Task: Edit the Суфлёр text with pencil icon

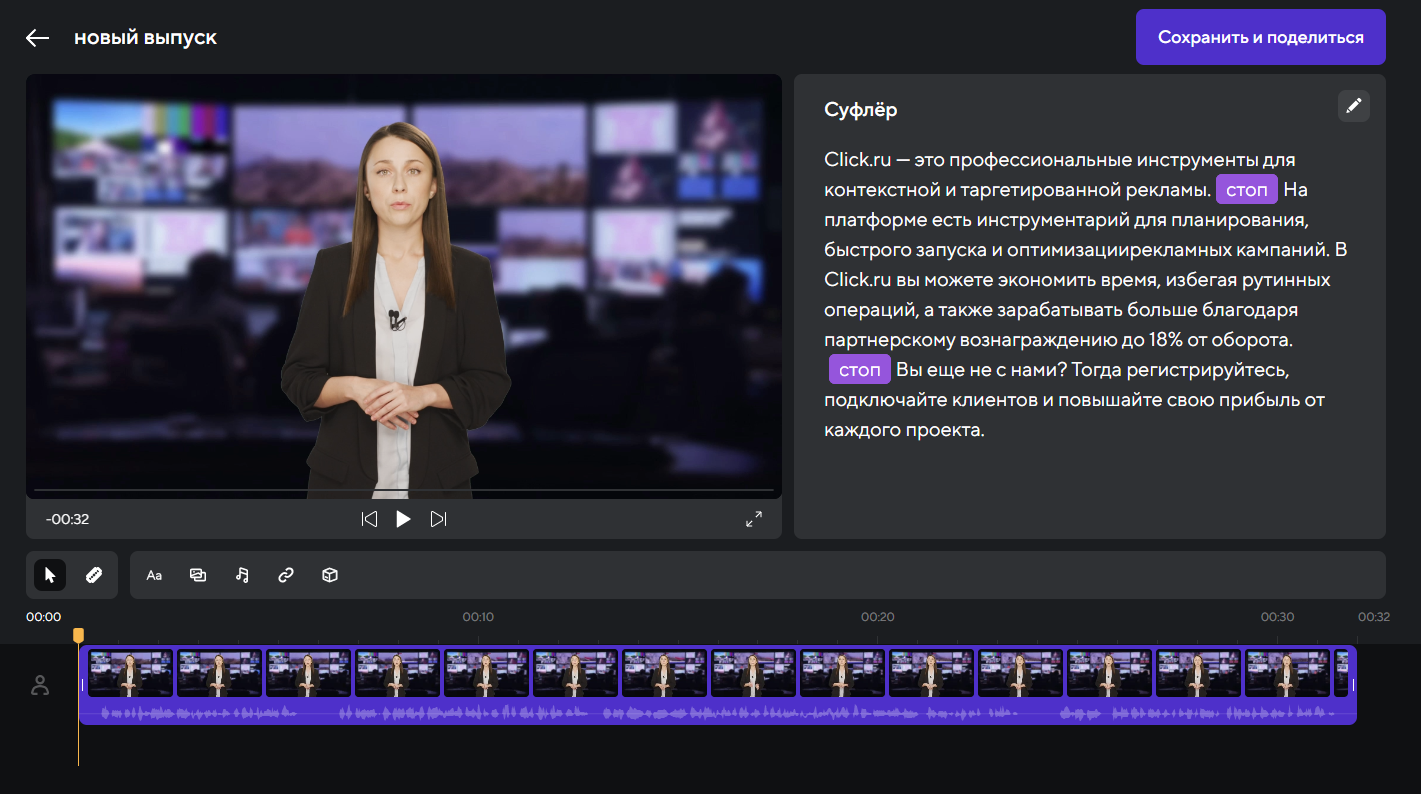Action: 1353,106
